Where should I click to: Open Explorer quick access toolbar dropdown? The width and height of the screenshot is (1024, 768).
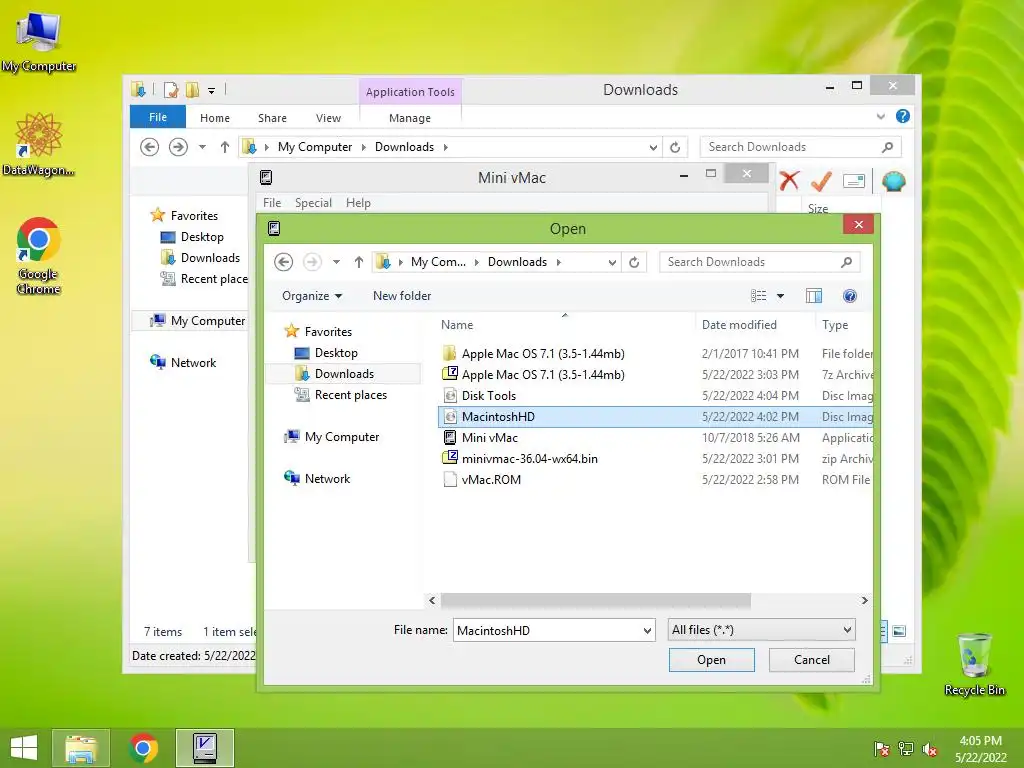coord(212,91)
